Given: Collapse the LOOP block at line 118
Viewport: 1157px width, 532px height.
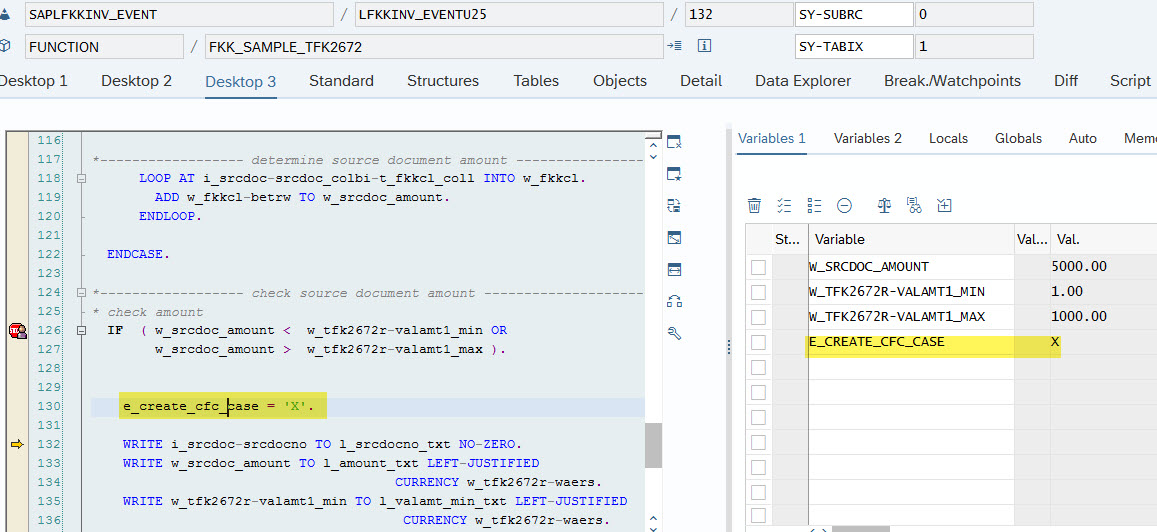Looking at the screenshot, I should click(x=82, y=178).
